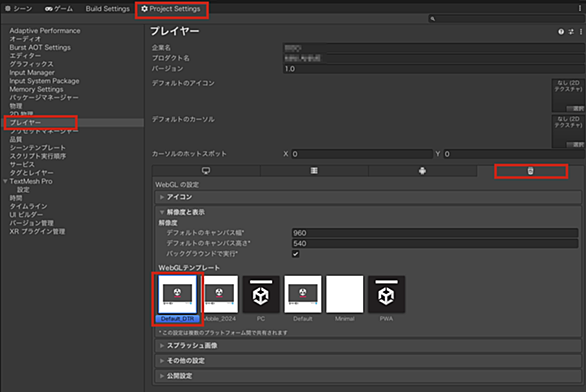Switch to the Project Settings tab
This screenshot has height=392, width=586.
(171, 9)
